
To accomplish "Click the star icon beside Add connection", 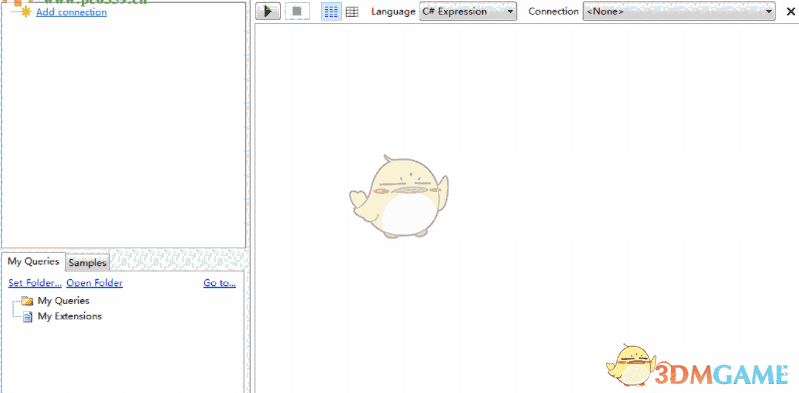I will pyautogui.click(x=25, y=12).
